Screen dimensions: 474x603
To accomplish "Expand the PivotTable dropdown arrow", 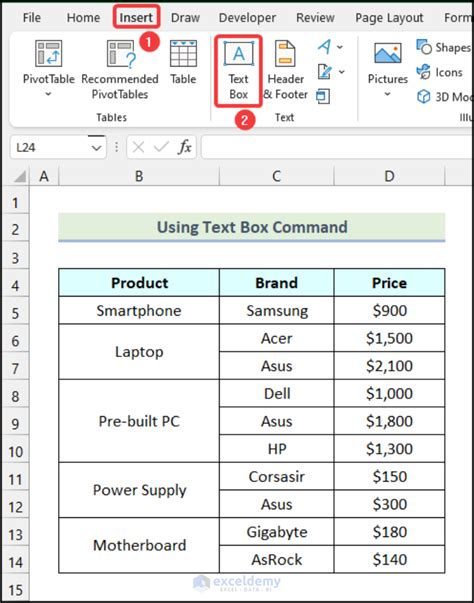I will pos(48,94).
